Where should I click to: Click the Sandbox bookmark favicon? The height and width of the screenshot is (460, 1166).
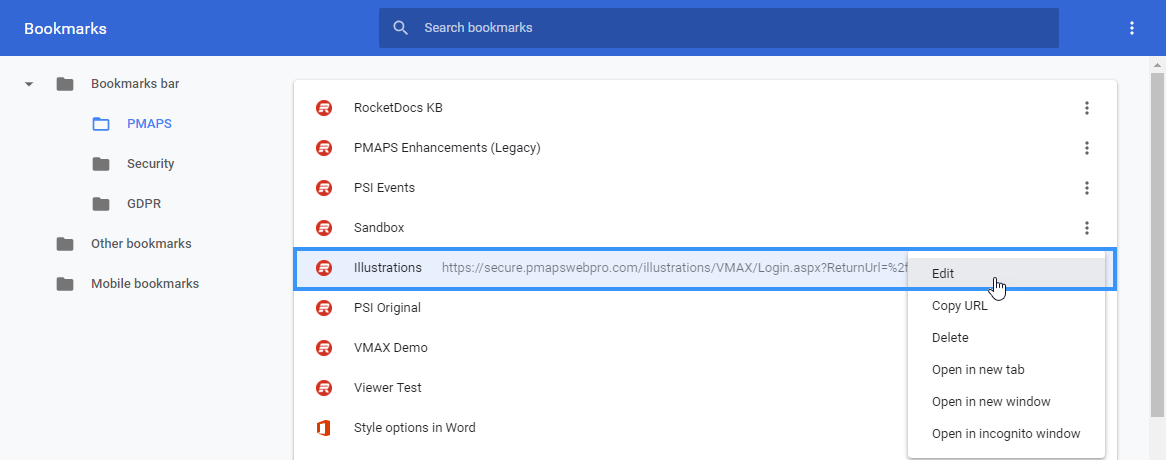click(323, 227)
